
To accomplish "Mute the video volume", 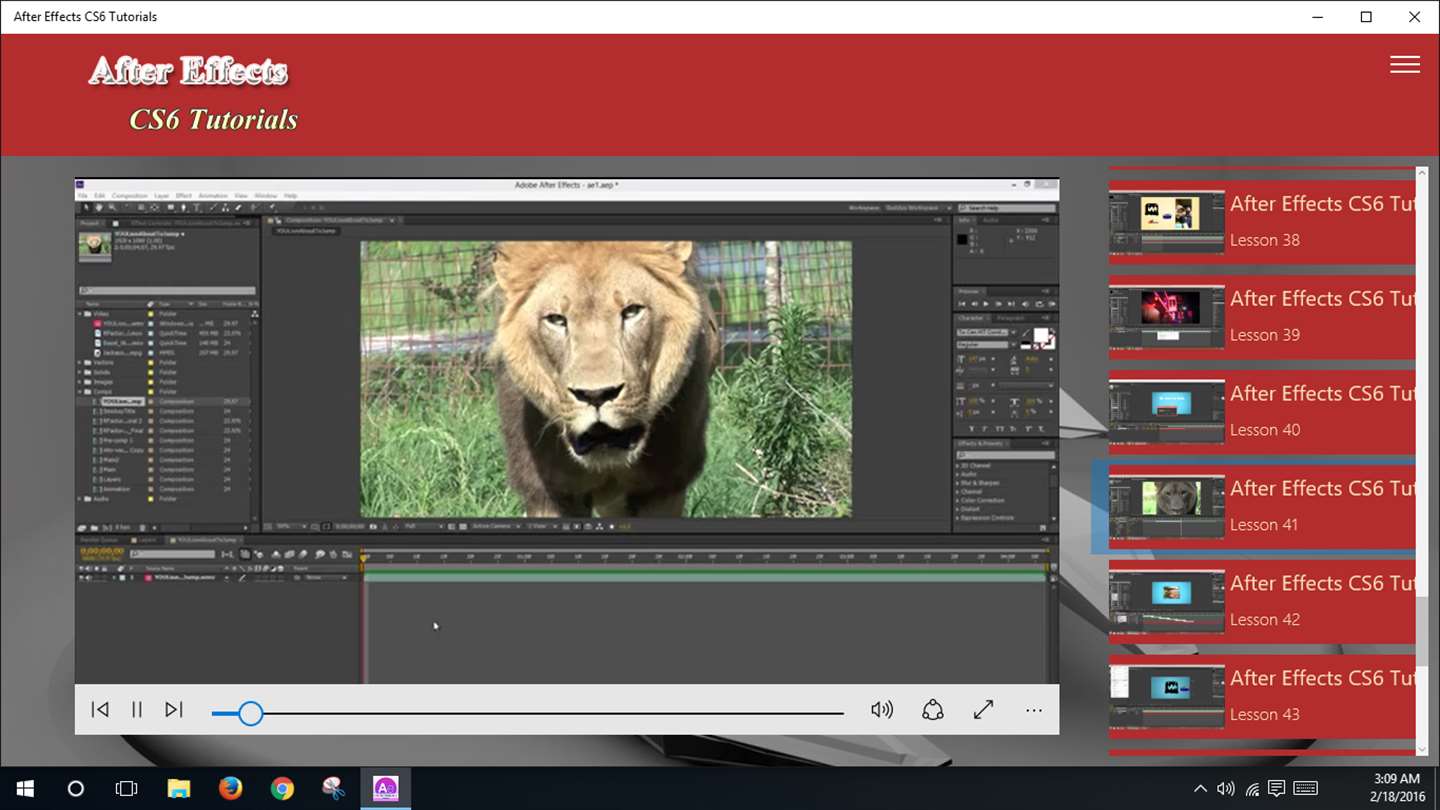I will (881, 710).
